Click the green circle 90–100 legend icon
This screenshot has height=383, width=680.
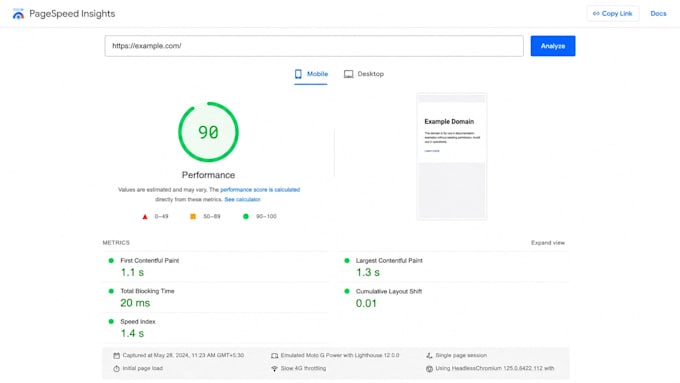(x=246, y=216)
